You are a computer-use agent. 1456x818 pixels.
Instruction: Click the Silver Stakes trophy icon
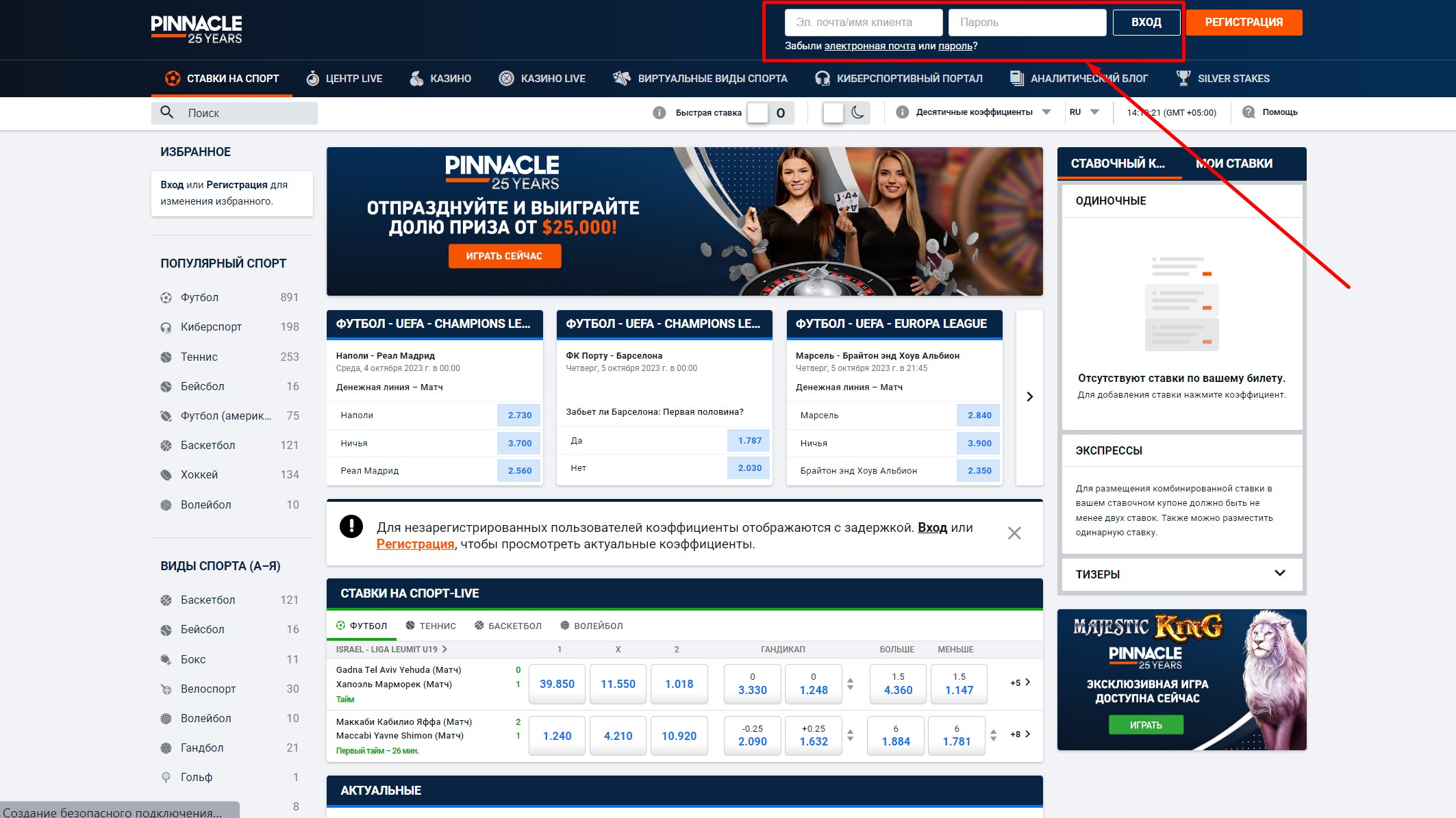[x=1183, y=78]
